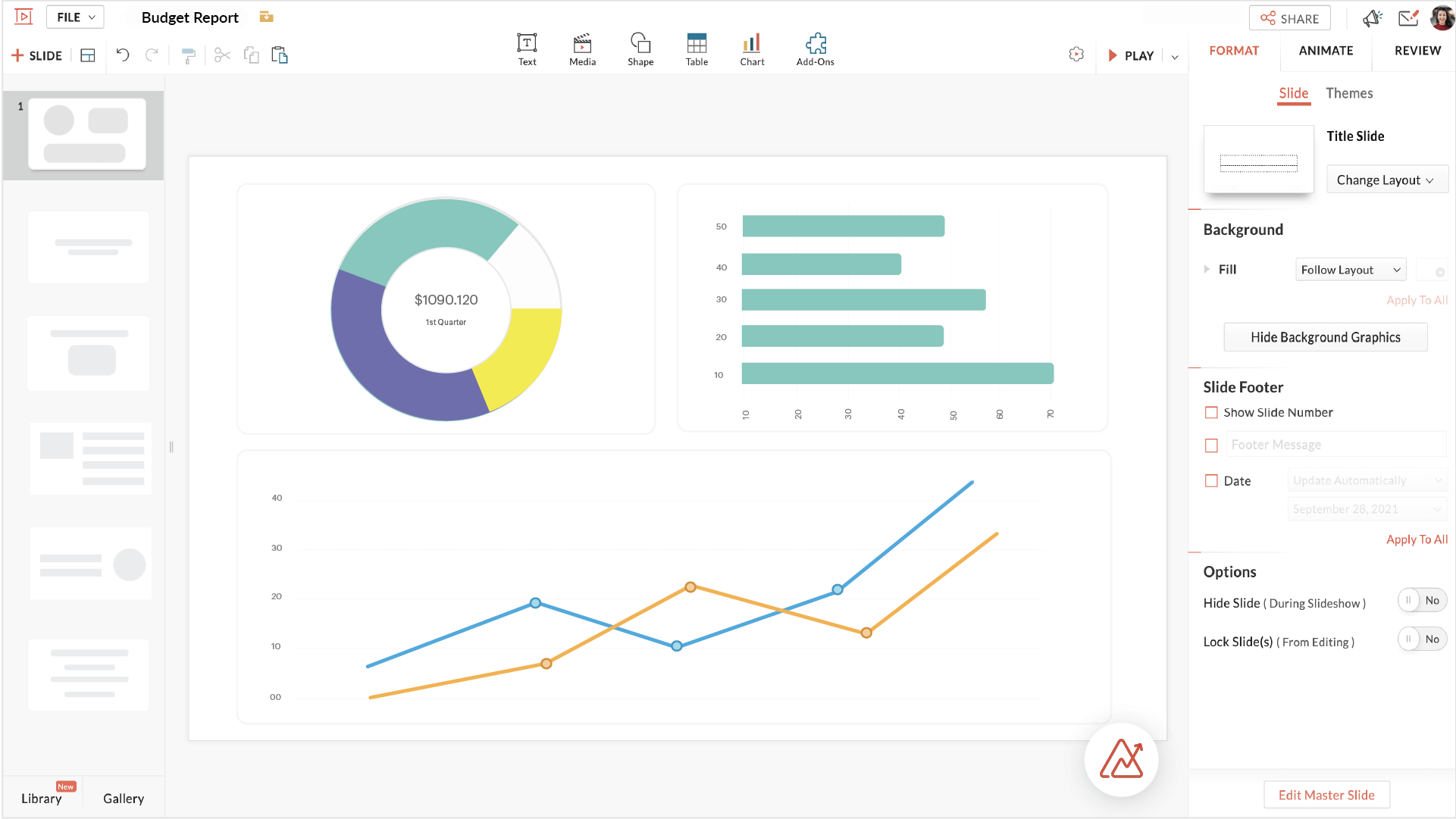1456x819 pixels.
Task: Click Apply To All button
Action: pyautogui.click(x=1416, y=539)
